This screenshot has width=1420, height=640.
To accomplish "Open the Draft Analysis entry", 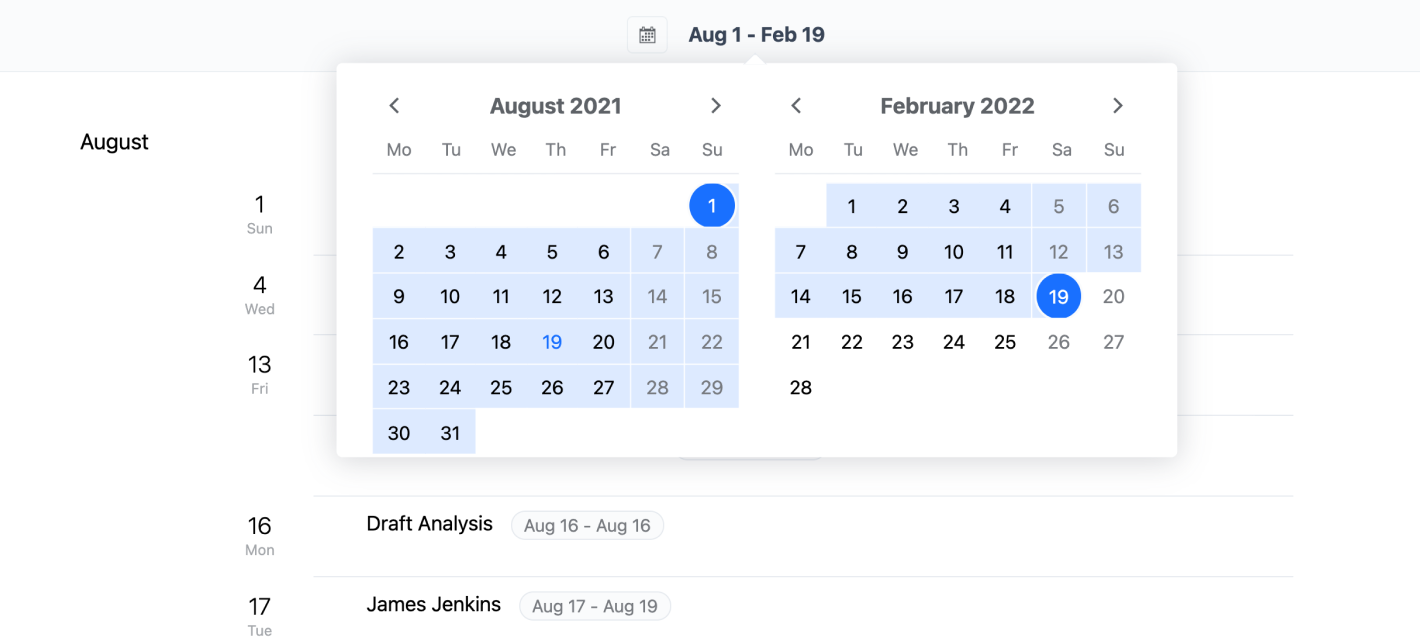I will click(430, 524).
